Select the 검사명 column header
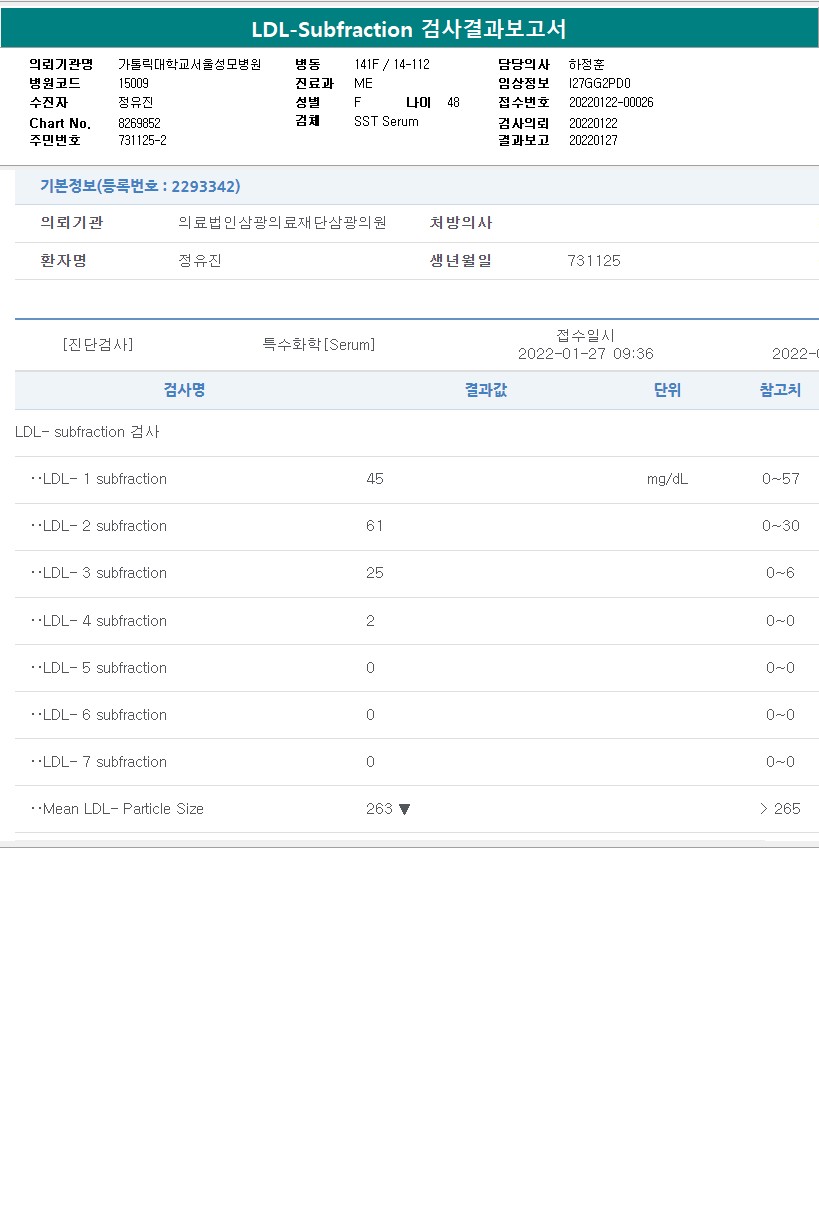This screenshot has height=1212, width=819. (x=184, y=390)
